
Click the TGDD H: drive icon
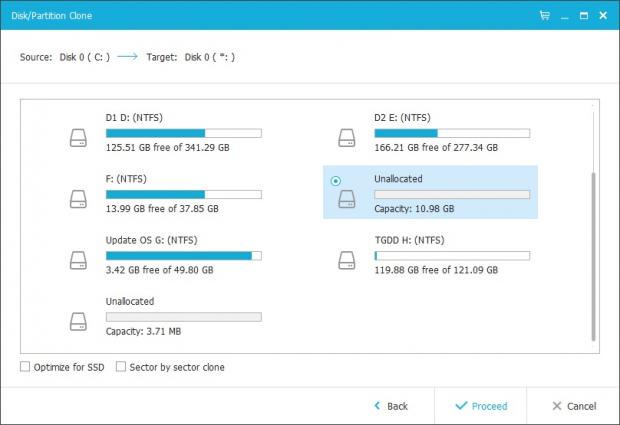point(347,260)
